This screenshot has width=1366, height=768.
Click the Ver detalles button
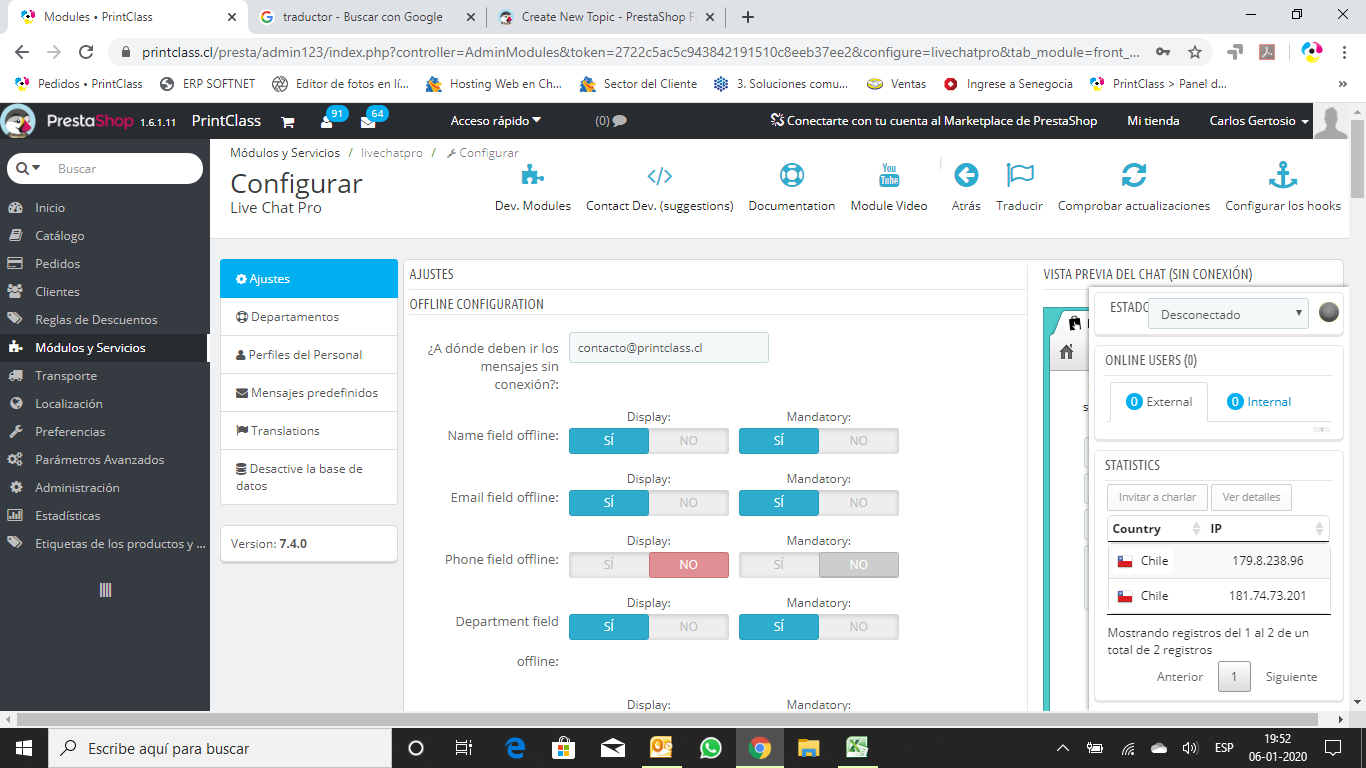pyautogui.click(x=1251, y=497)
